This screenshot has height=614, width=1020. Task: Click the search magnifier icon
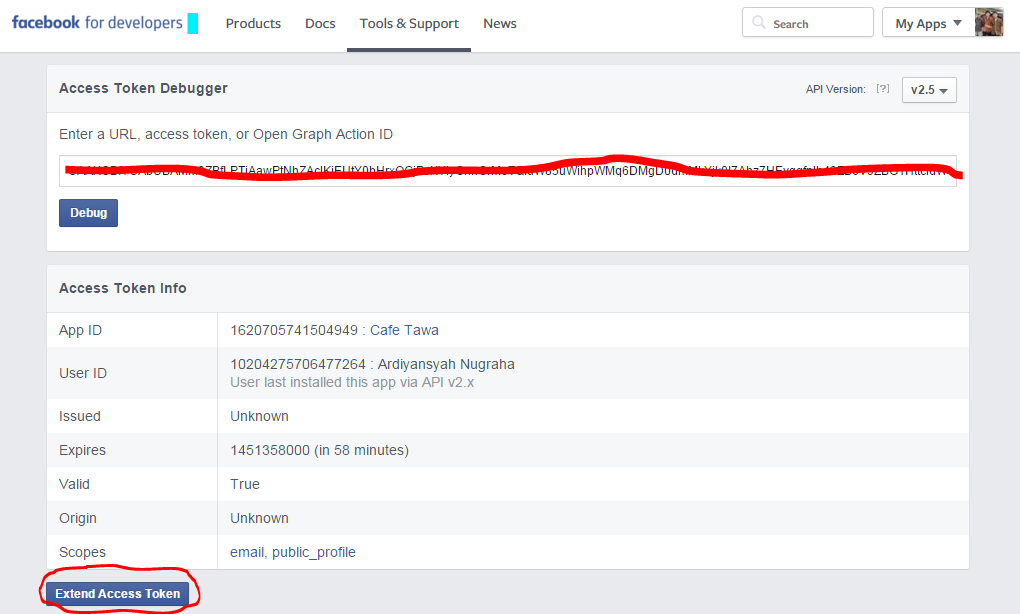click(758, 23)
